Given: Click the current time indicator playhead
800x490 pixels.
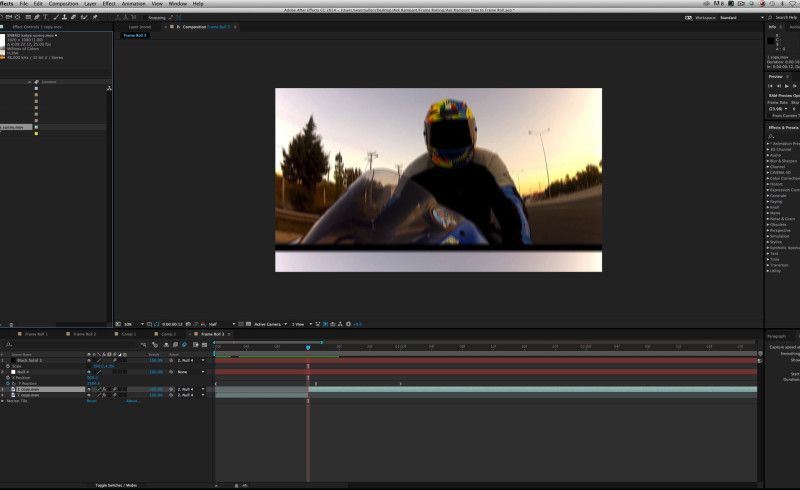Looking at the screenshot, I should coord(308,347).
